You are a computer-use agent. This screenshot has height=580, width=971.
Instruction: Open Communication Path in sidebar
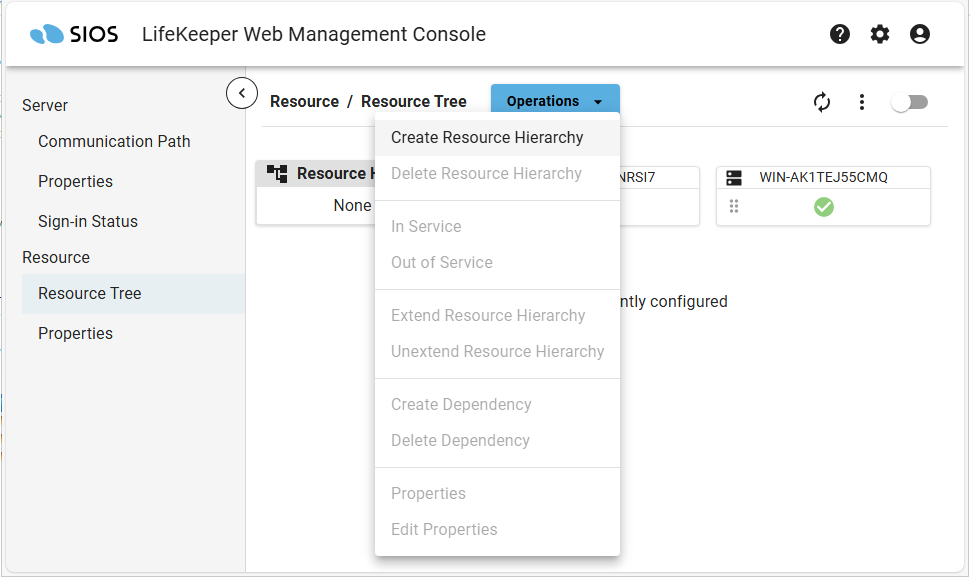pyautogui.click(x=114, y=142)
